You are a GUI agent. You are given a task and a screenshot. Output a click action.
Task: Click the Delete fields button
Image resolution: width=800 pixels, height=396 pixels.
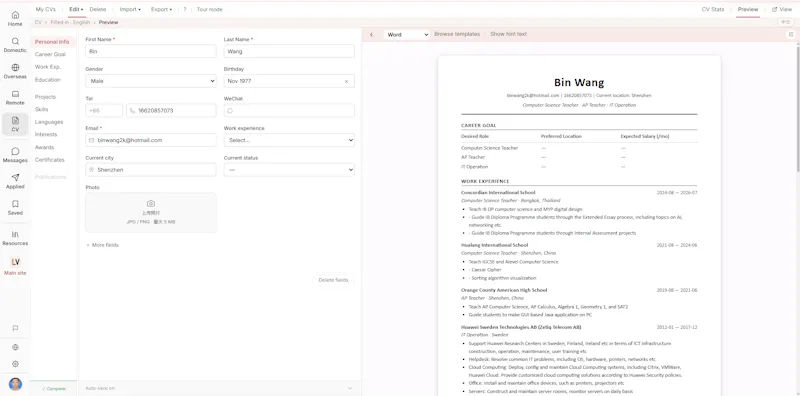333,280
